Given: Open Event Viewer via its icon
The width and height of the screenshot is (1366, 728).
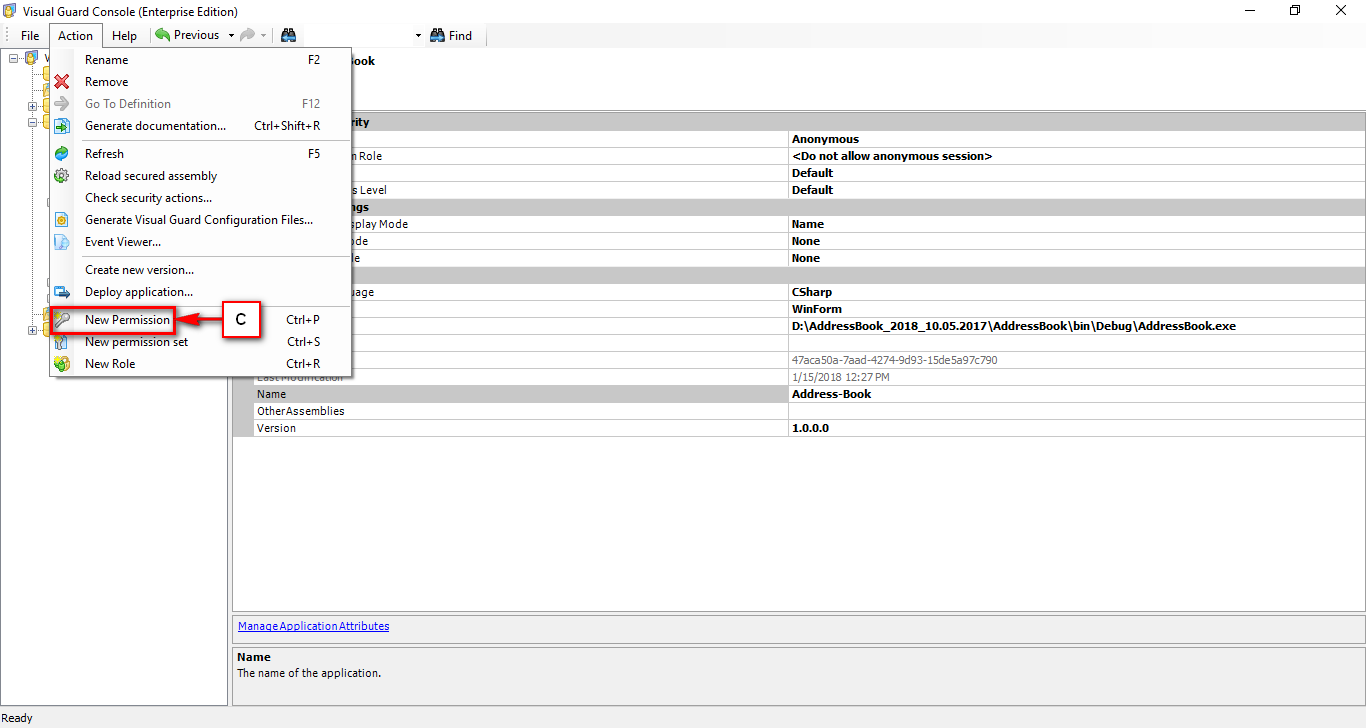Looking at the screenshot, I should pyautogui.click(x=62, y=241).
